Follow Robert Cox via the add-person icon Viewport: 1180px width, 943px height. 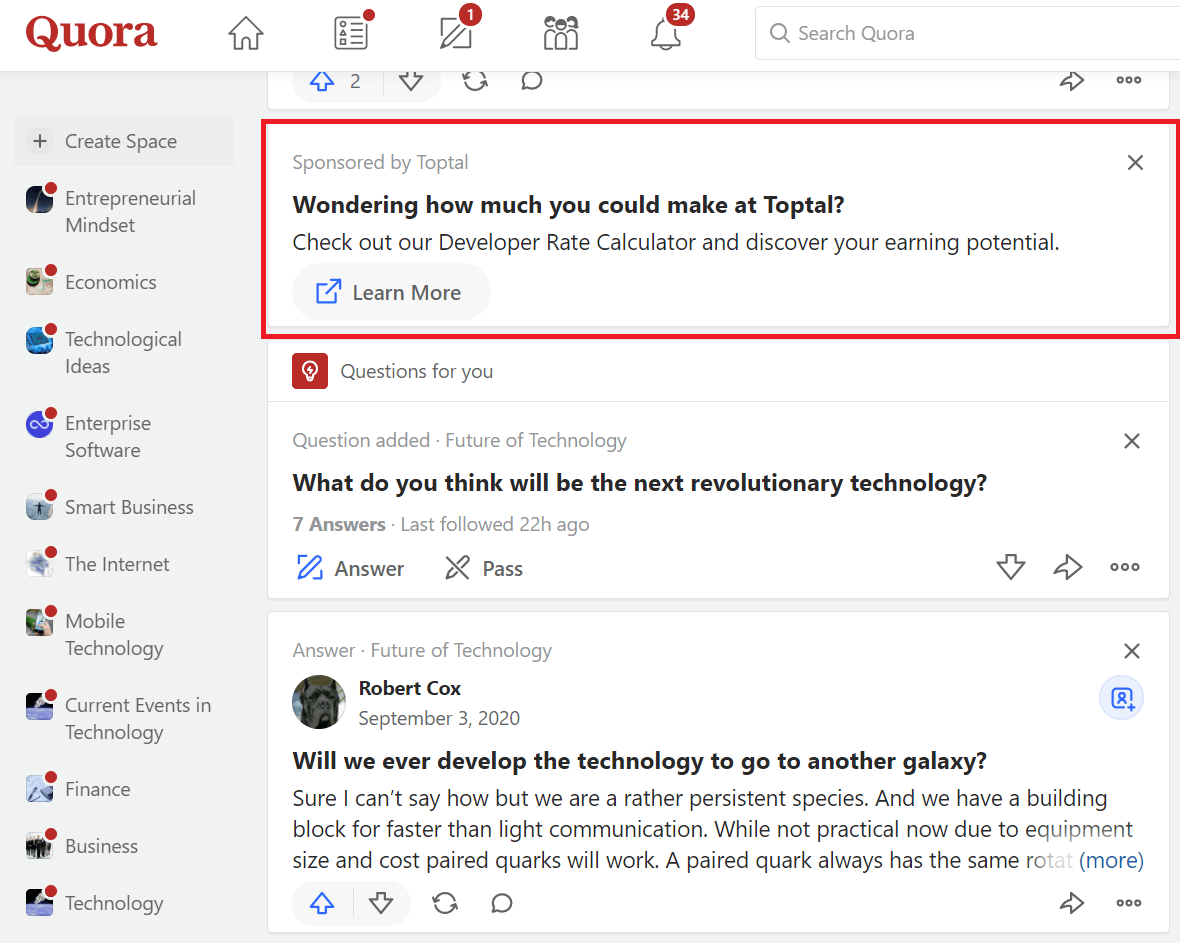click(1121, 697)
